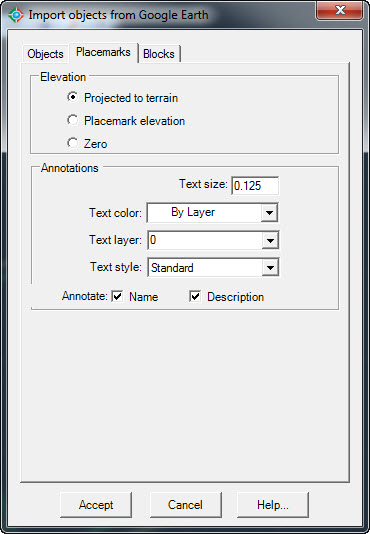Click the By Layer color swatch field
This screenshot has width=370, height=534.
tap(204, 213)
